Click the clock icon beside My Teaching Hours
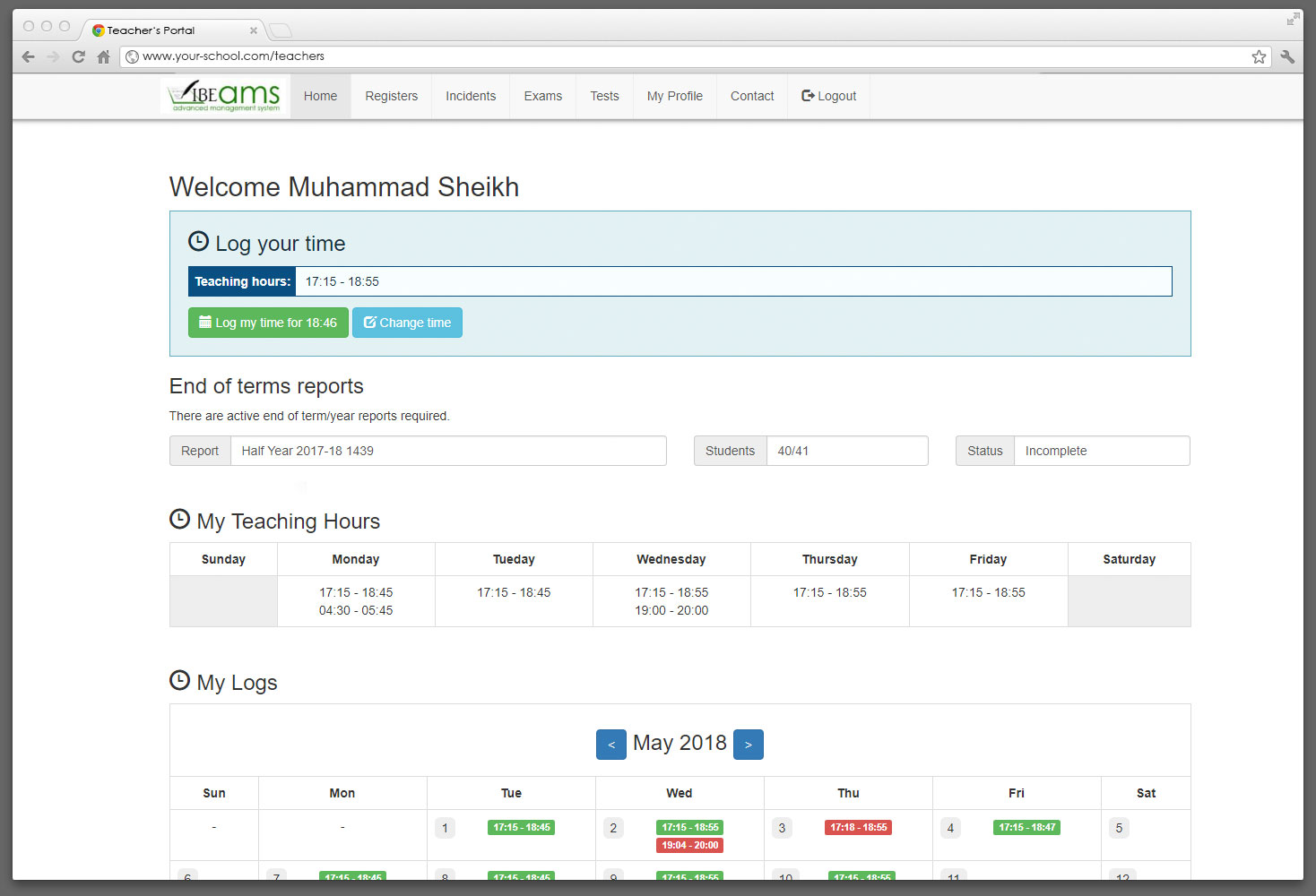Screen dimensions: 1316x896 click(x=178, y=518)
